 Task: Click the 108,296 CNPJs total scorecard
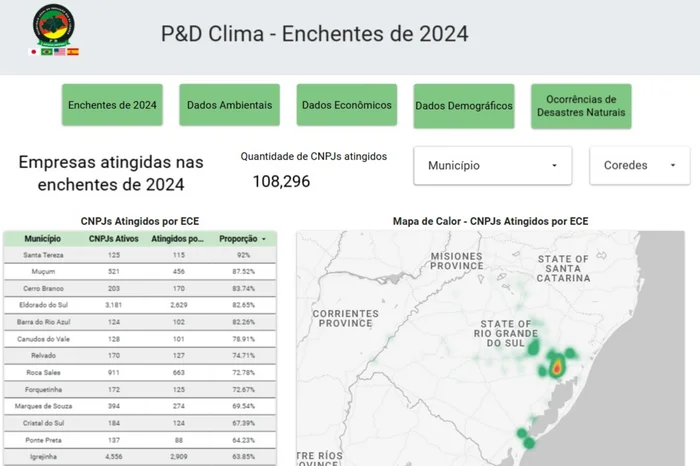coord(281,181)
